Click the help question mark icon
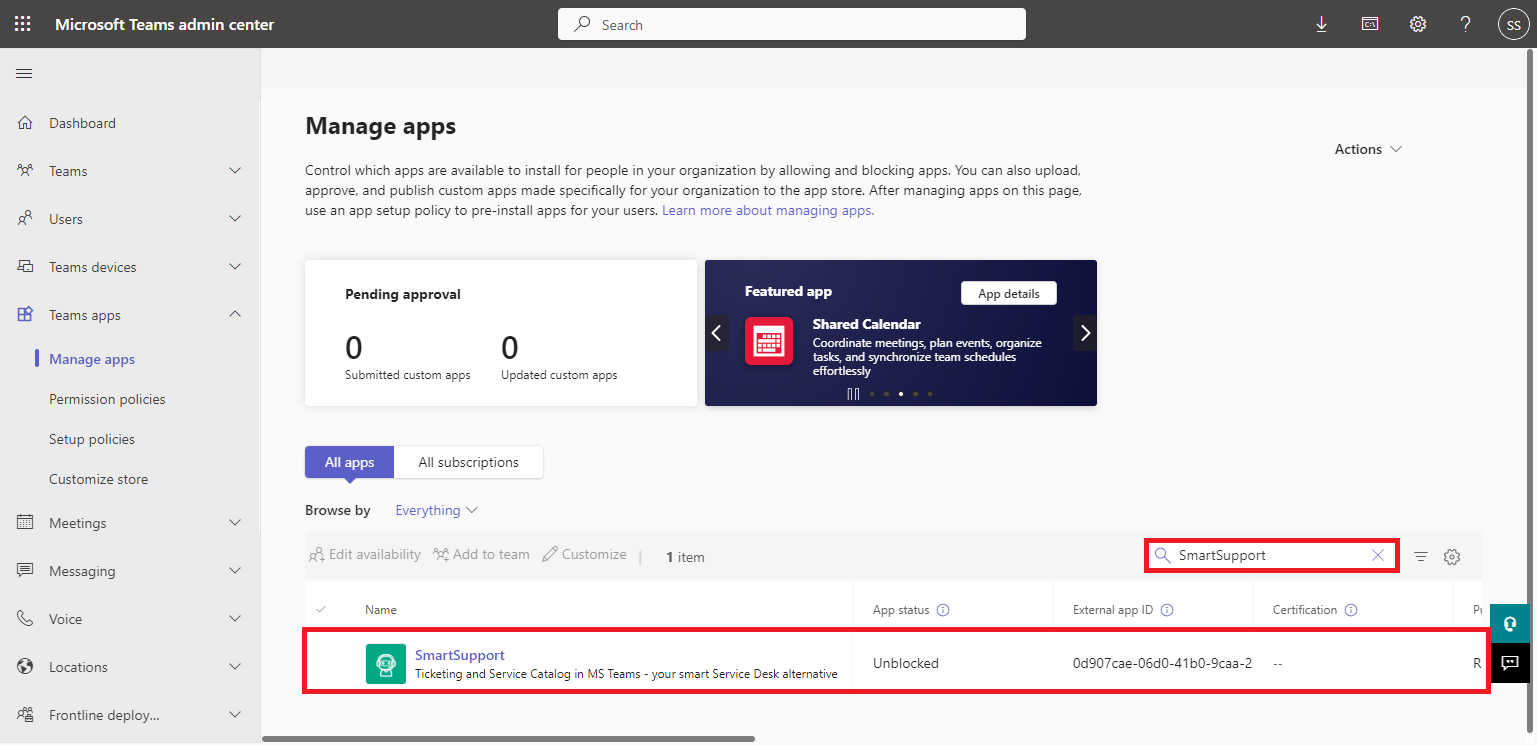Viewport: 1537px width, 745px height. point(1466,24)
